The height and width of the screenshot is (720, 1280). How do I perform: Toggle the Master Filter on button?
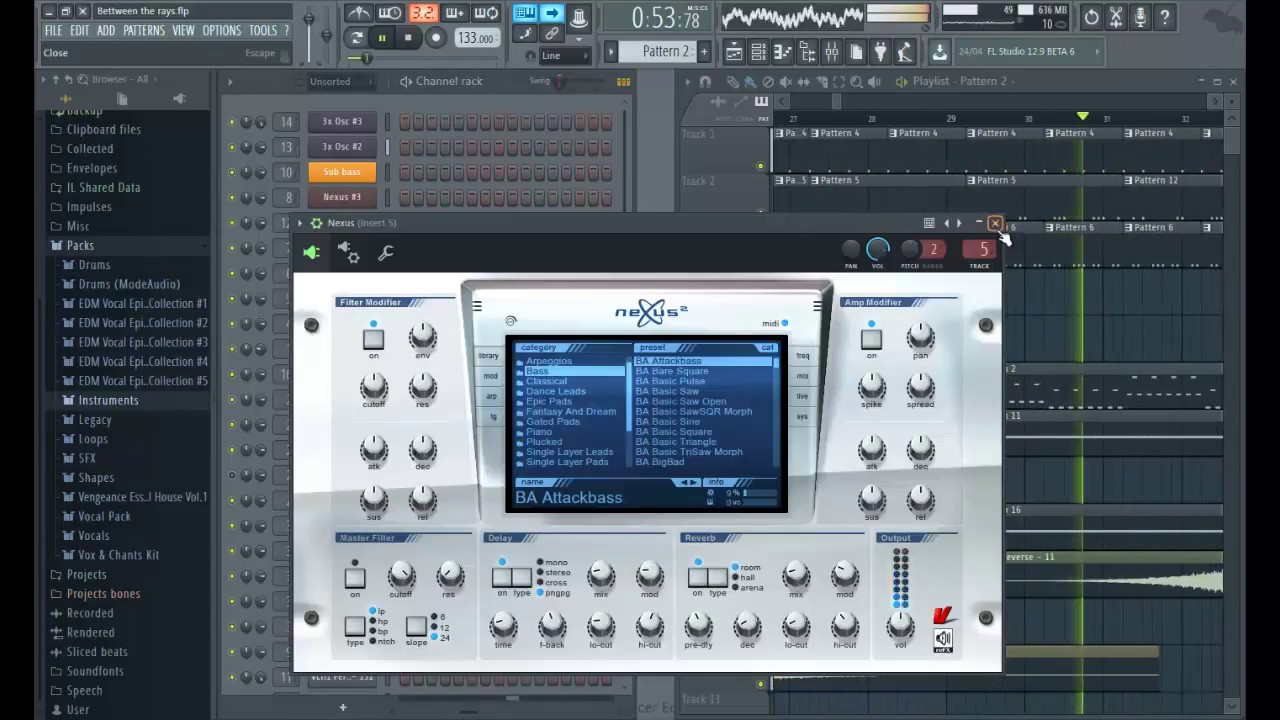(x=354, y=578)
